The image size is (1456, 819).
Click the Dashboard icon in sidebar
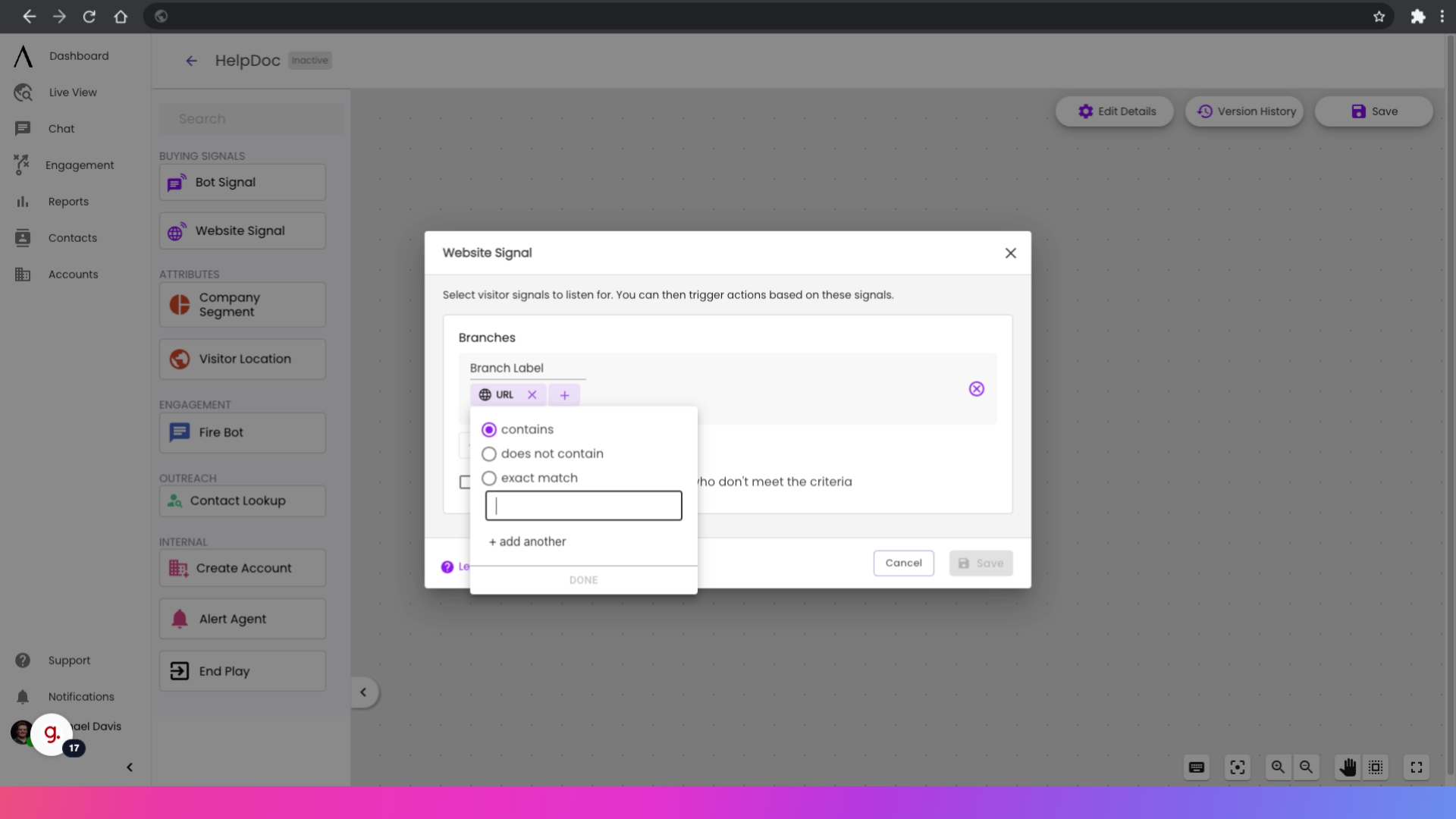[21, 55]
